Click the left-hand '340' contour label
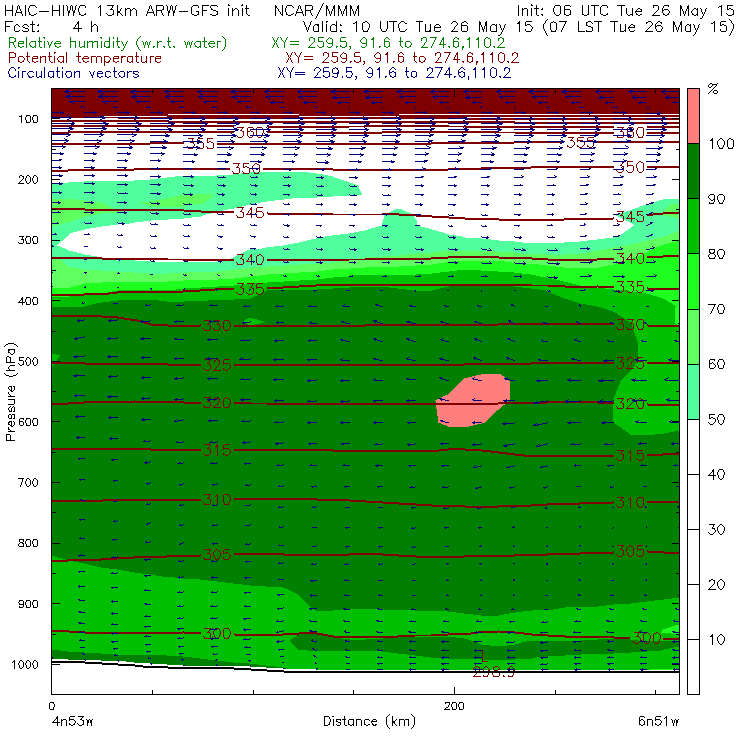 250,260
